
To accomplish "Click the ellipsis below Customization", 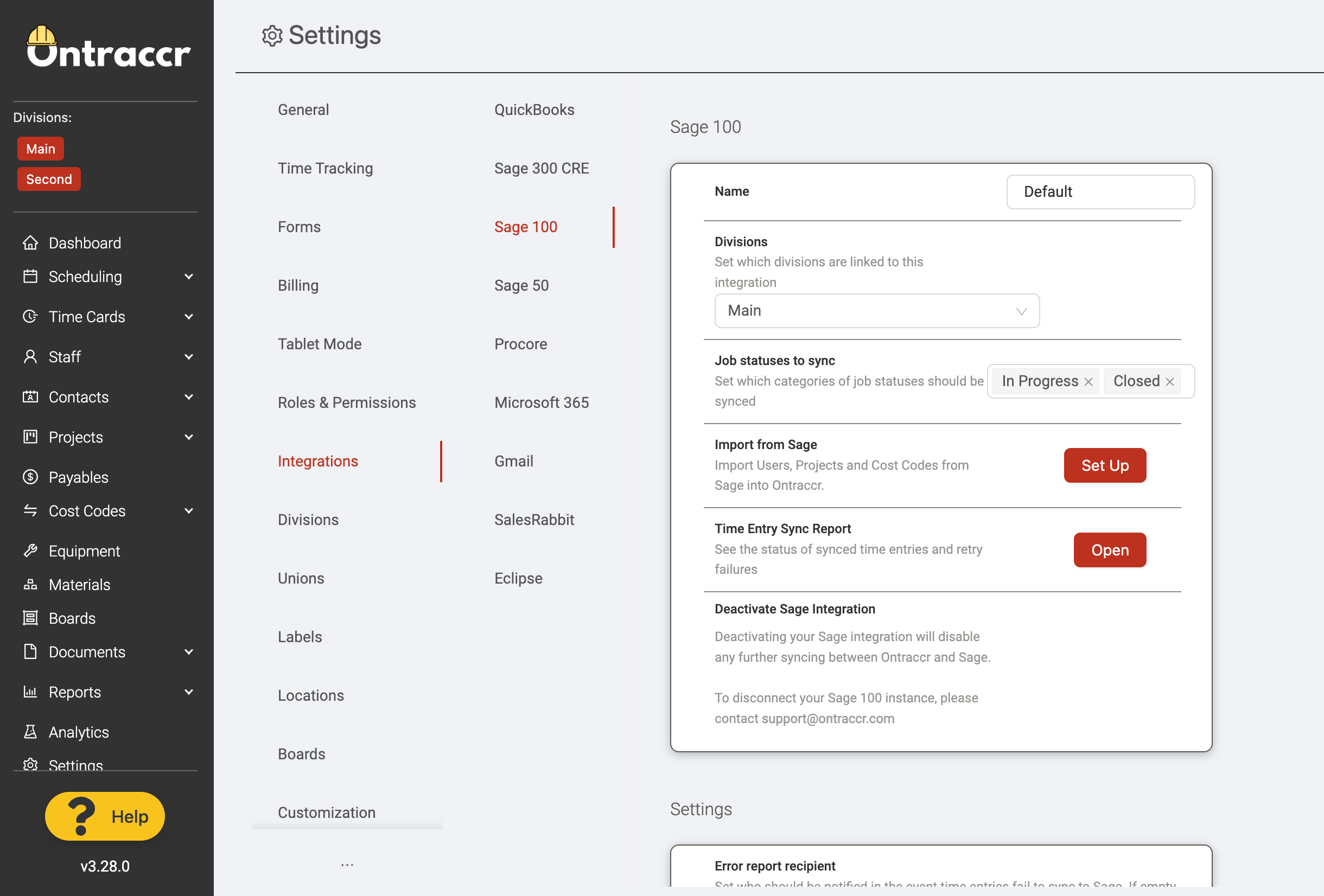I will (347, 865).
